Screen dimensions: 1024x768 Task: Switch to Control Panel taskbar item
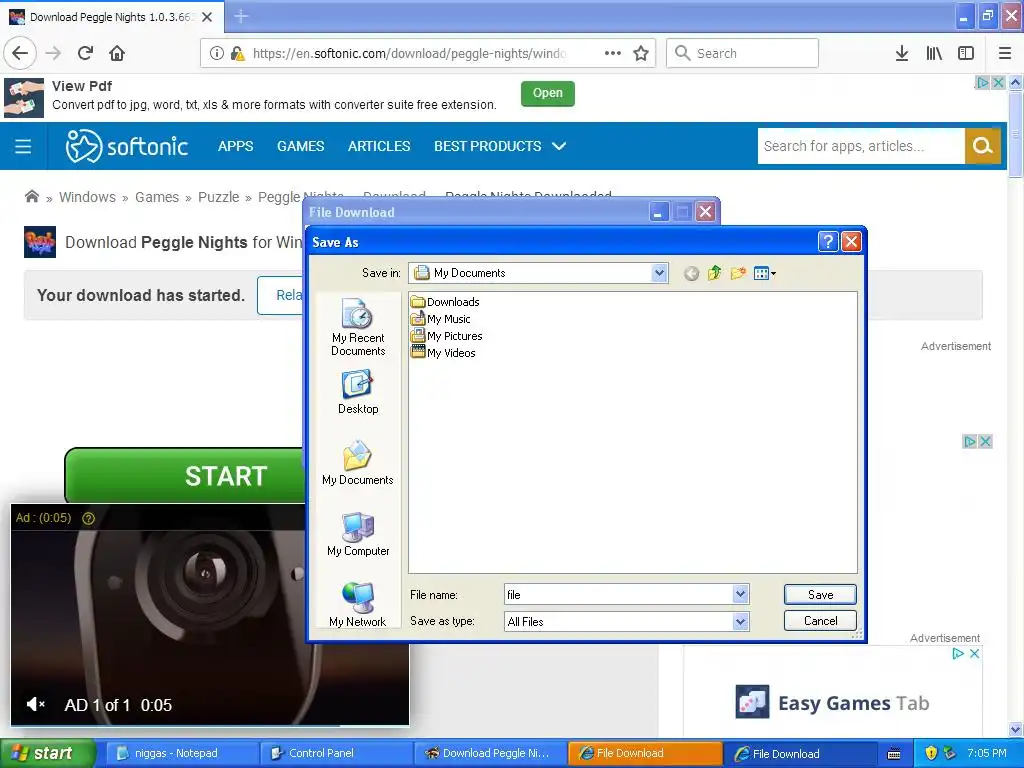point(336,754)
